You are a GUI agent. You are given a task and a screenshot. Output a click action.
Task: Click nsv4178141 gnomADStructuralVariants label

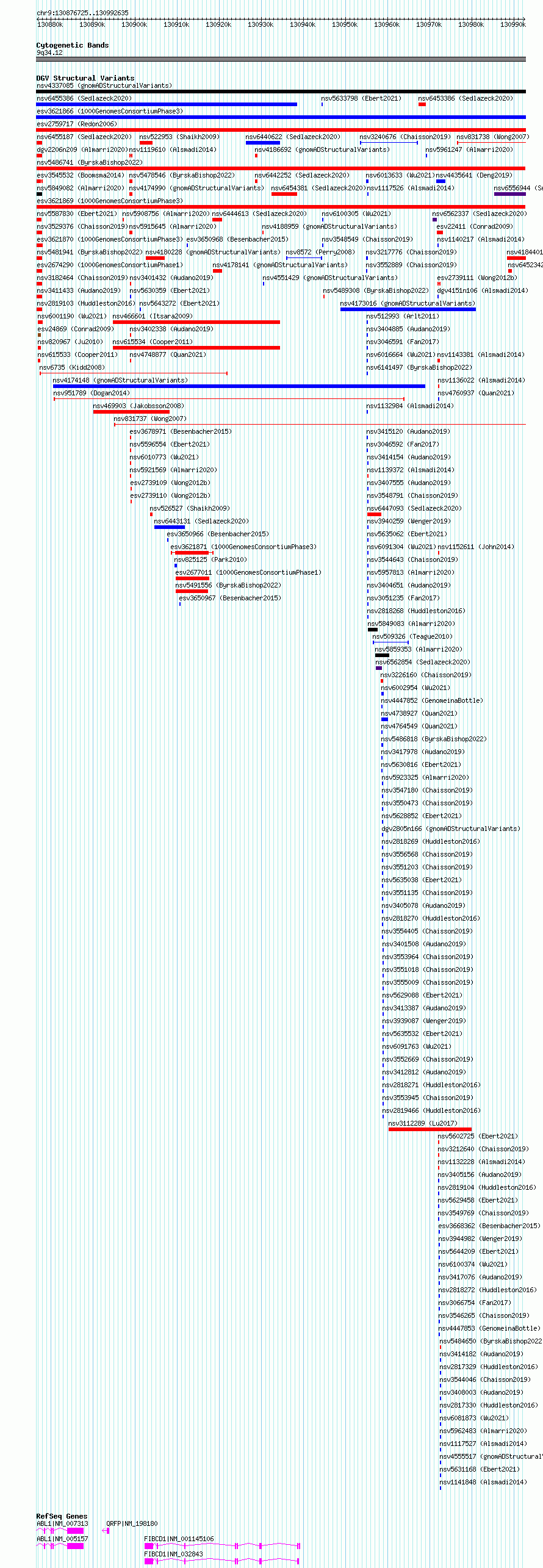click(280, 265)
